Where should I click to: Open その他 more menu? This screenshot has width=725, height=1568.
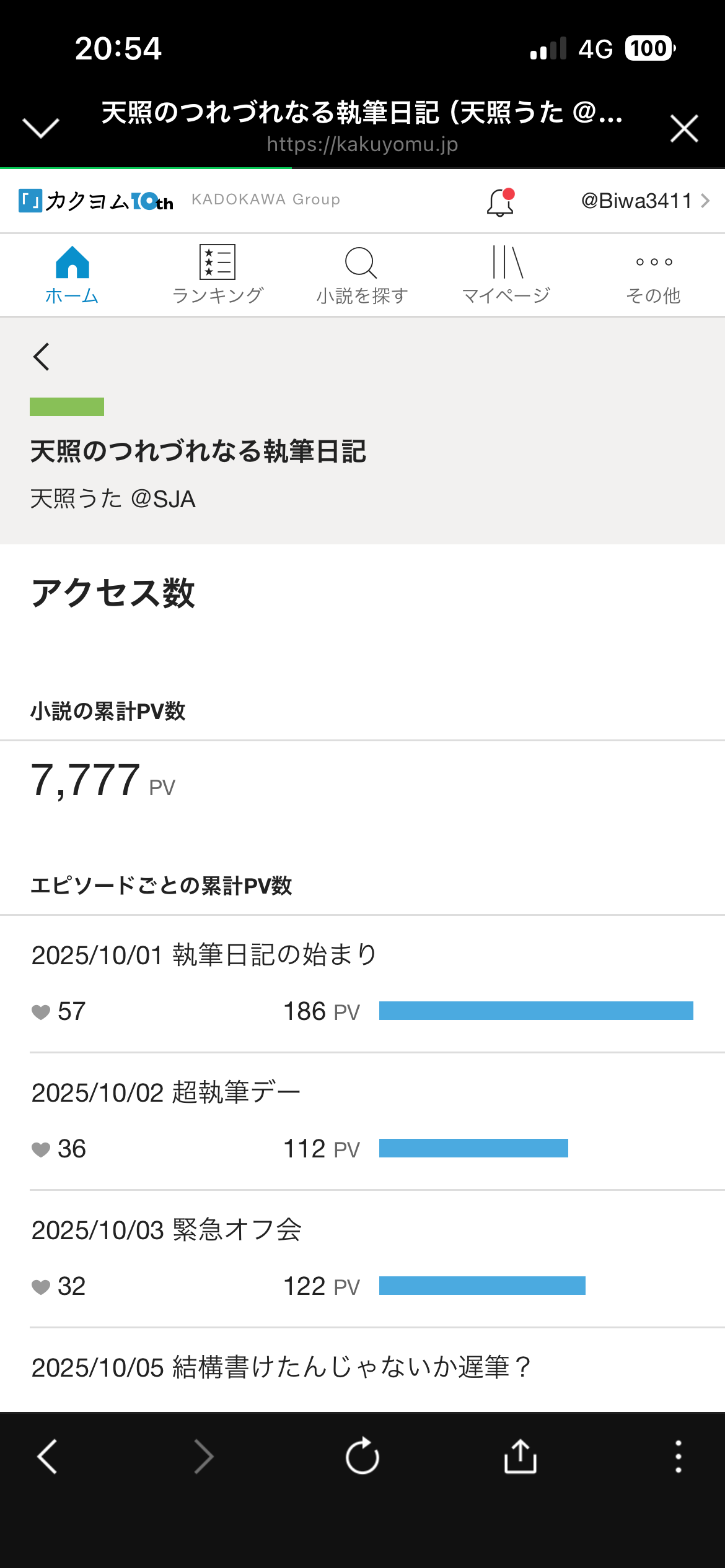pyautogui.click(x=653, y=275)
